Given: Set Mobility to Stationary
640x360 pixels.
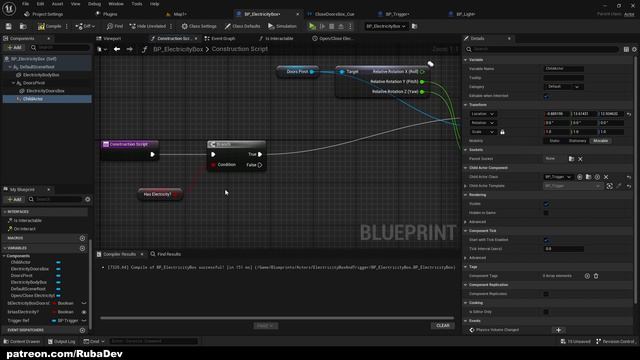Looking at the screenshot, I should tap(577, 141).
